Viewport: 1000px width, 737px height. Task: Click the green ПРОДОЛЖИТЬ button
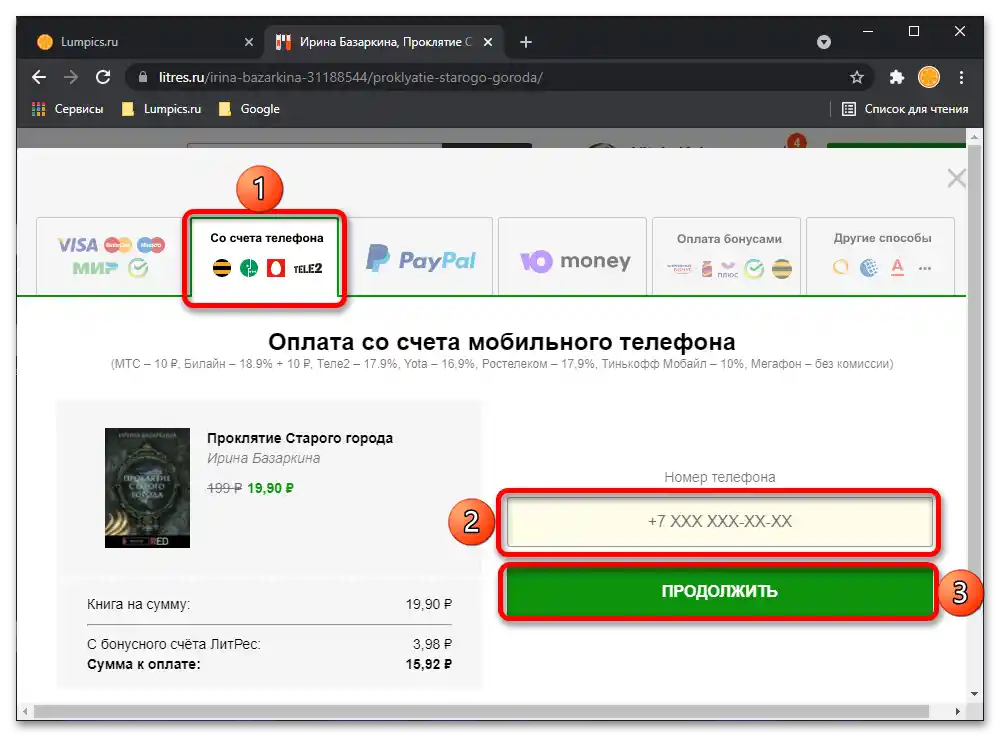point(719,591)
